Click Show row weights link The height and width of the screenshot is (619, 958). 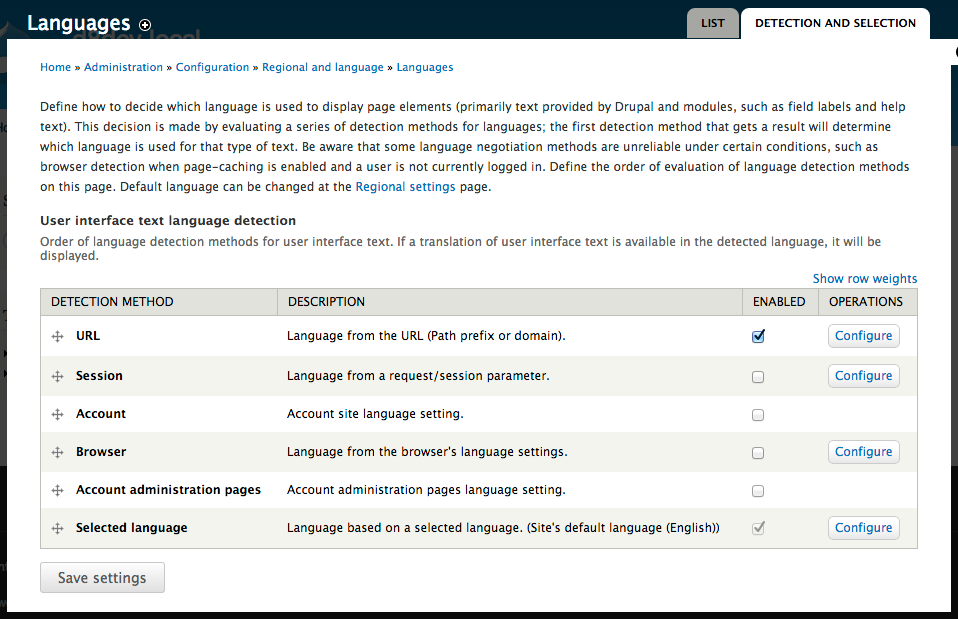point(865,279)
